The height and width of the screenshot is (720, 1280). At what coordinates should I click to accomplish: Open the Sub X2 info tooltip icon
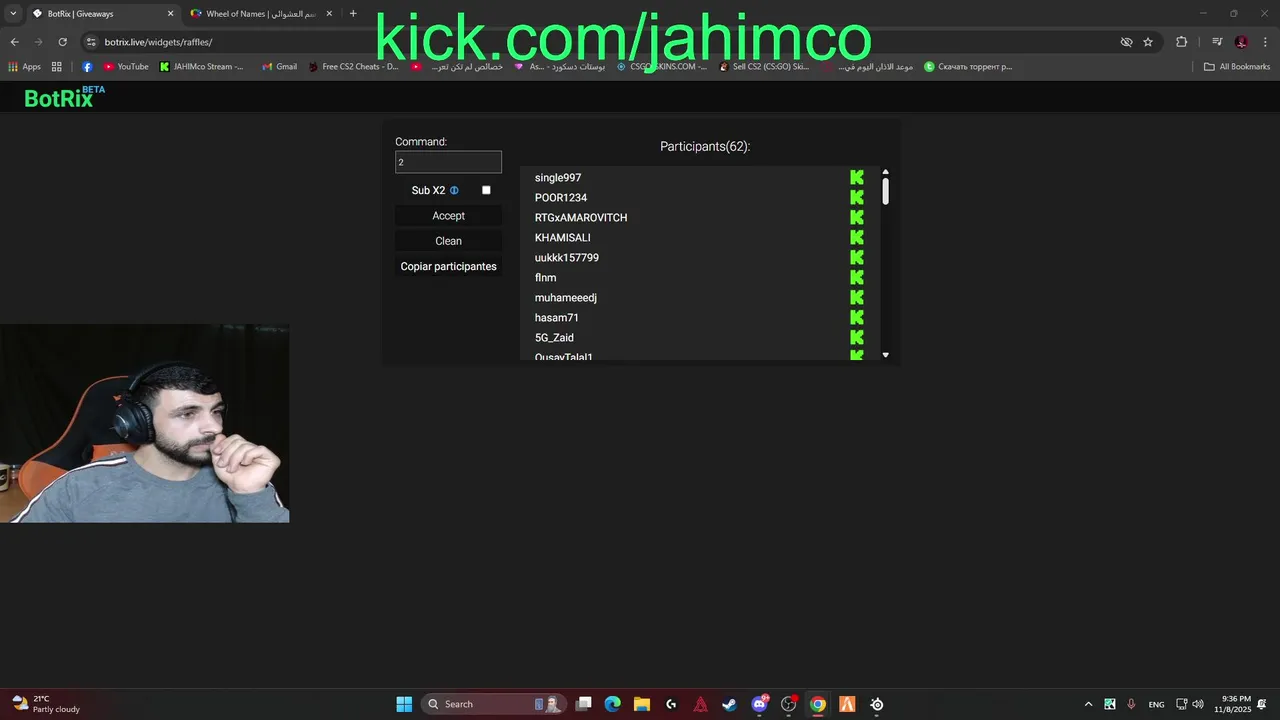[x=454, y=190]
